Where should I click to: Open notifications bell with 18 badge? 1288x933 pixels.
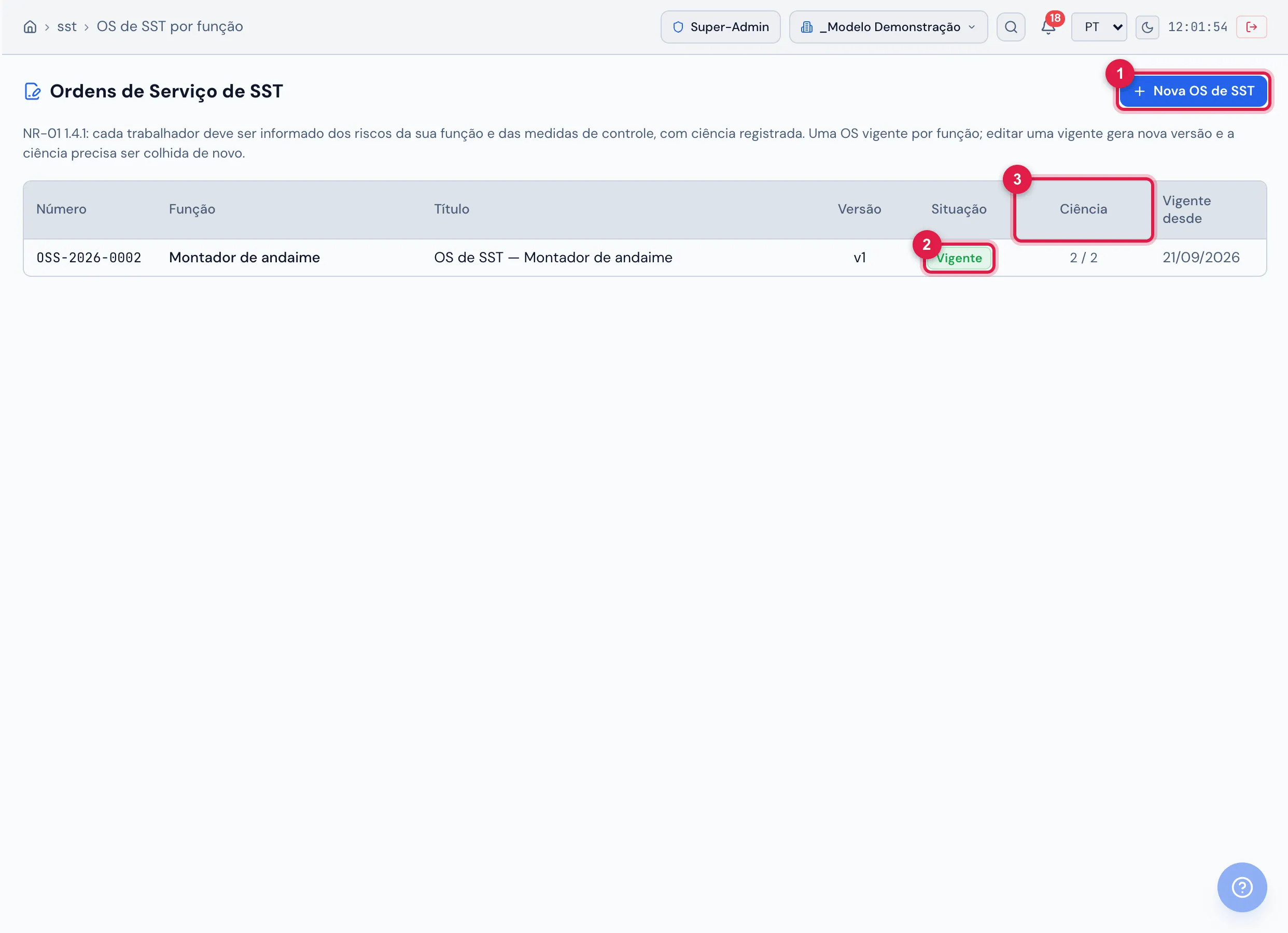(1048, 26)
